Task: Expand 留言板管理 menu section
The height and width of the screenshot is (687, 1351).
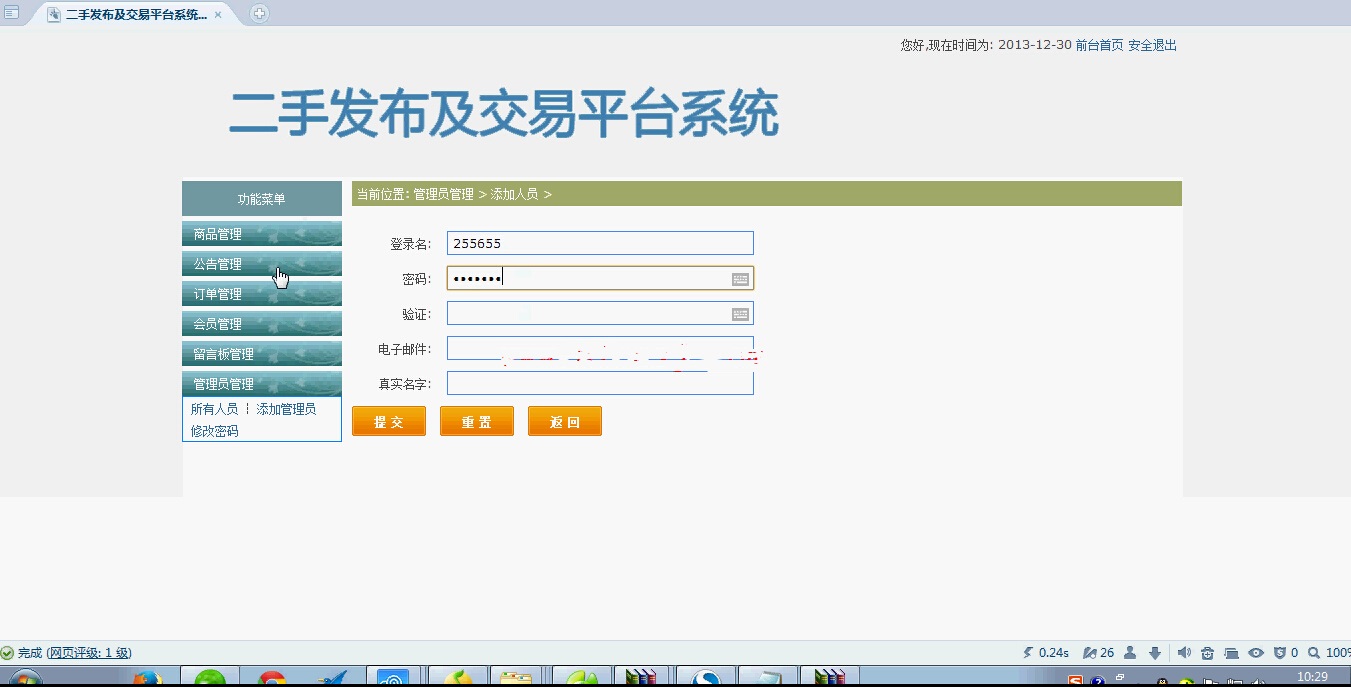Action: tap(262, 354)
